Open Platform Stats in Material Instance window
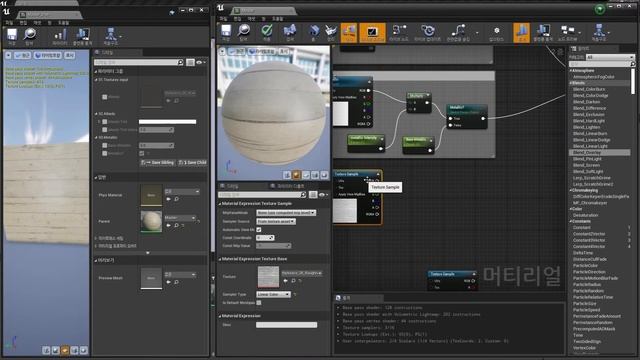The height and width of the screenshot is (360, 640). [x=82, y=36]
